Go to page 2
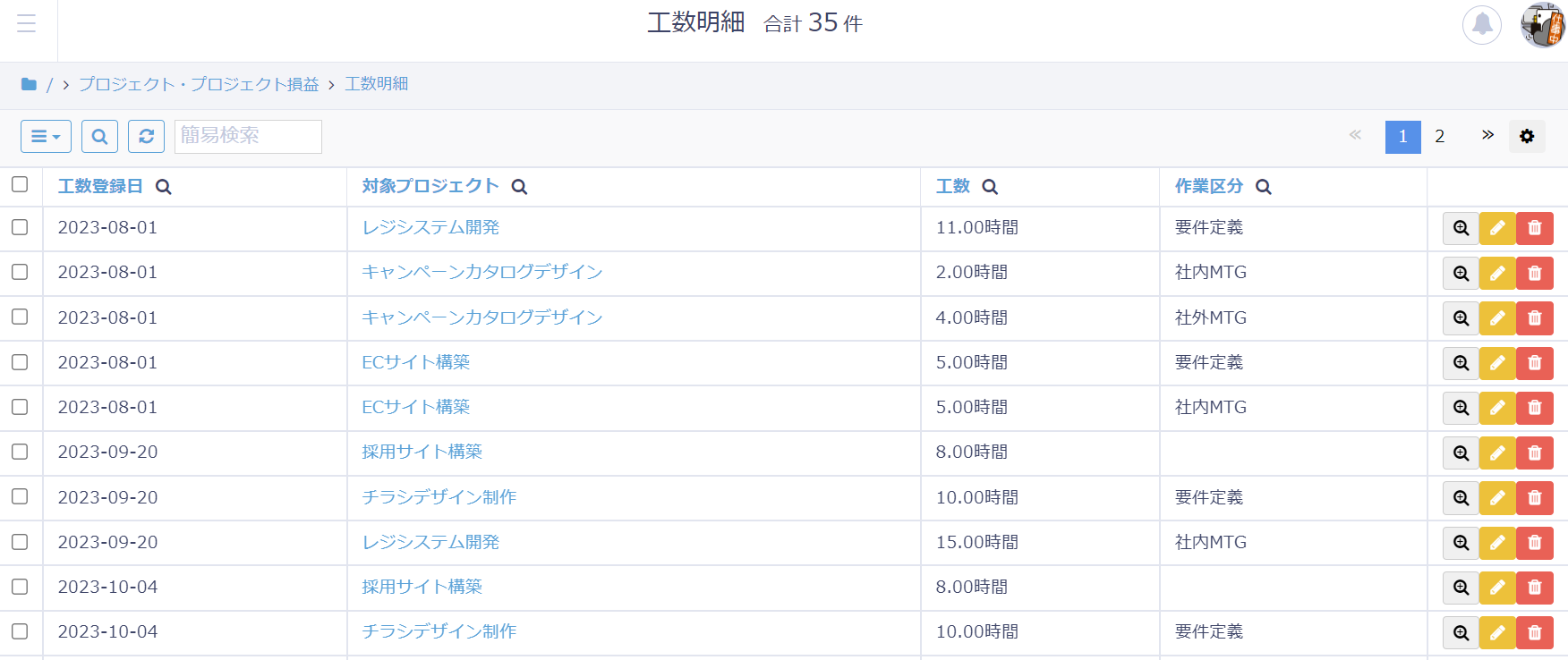The height and width of the screenshot is (660, 1568). [x=1439, y=137]
